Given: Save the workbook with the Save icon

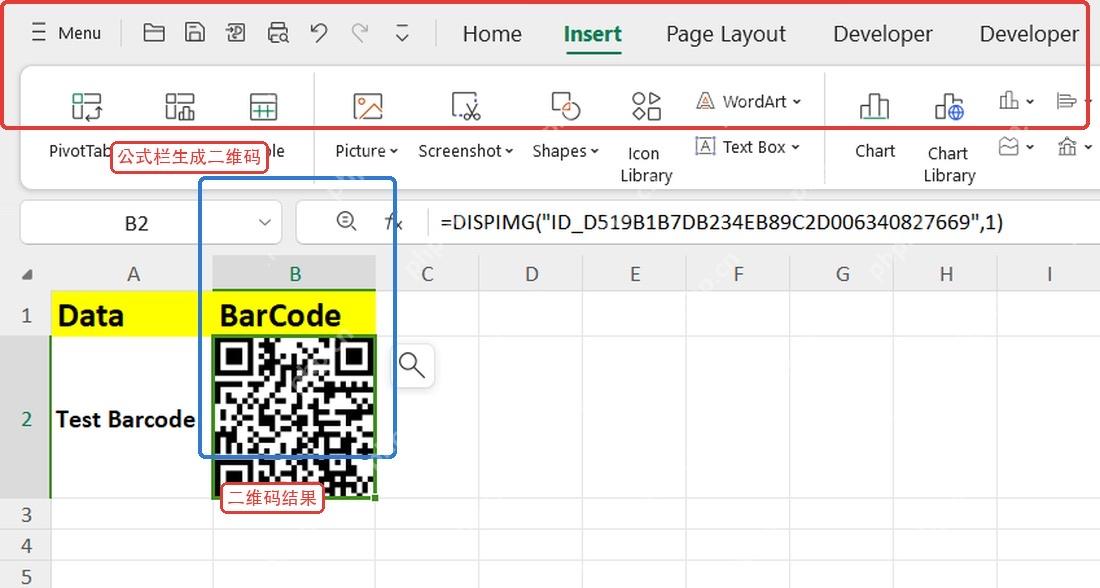Looking at the screenshot, I should (x=194, y=33).
